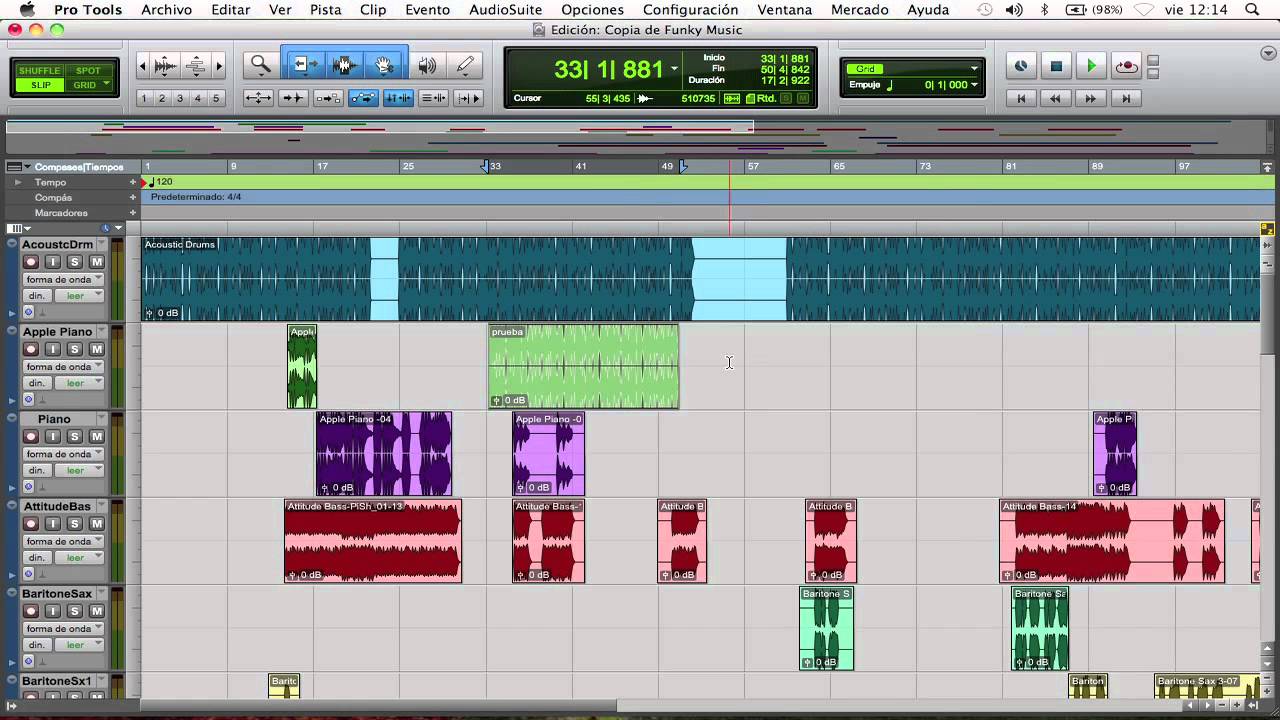The height and width of the screenshot is (720, 1280).
Task: Enable Slip edit mode
Action: pyautogui.click(x=40, y=85)
